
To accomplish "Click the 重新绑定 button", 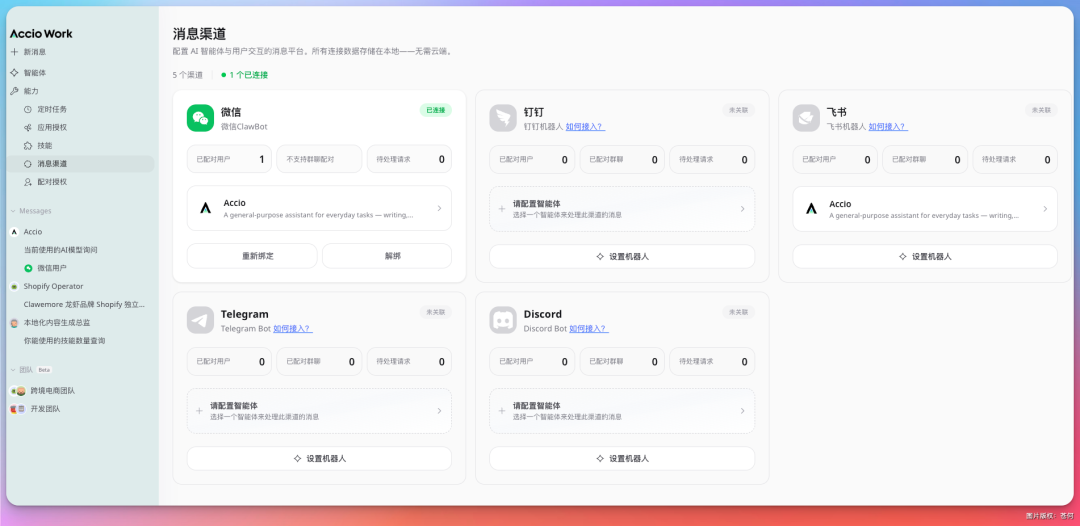I will [x=252, y=255].
